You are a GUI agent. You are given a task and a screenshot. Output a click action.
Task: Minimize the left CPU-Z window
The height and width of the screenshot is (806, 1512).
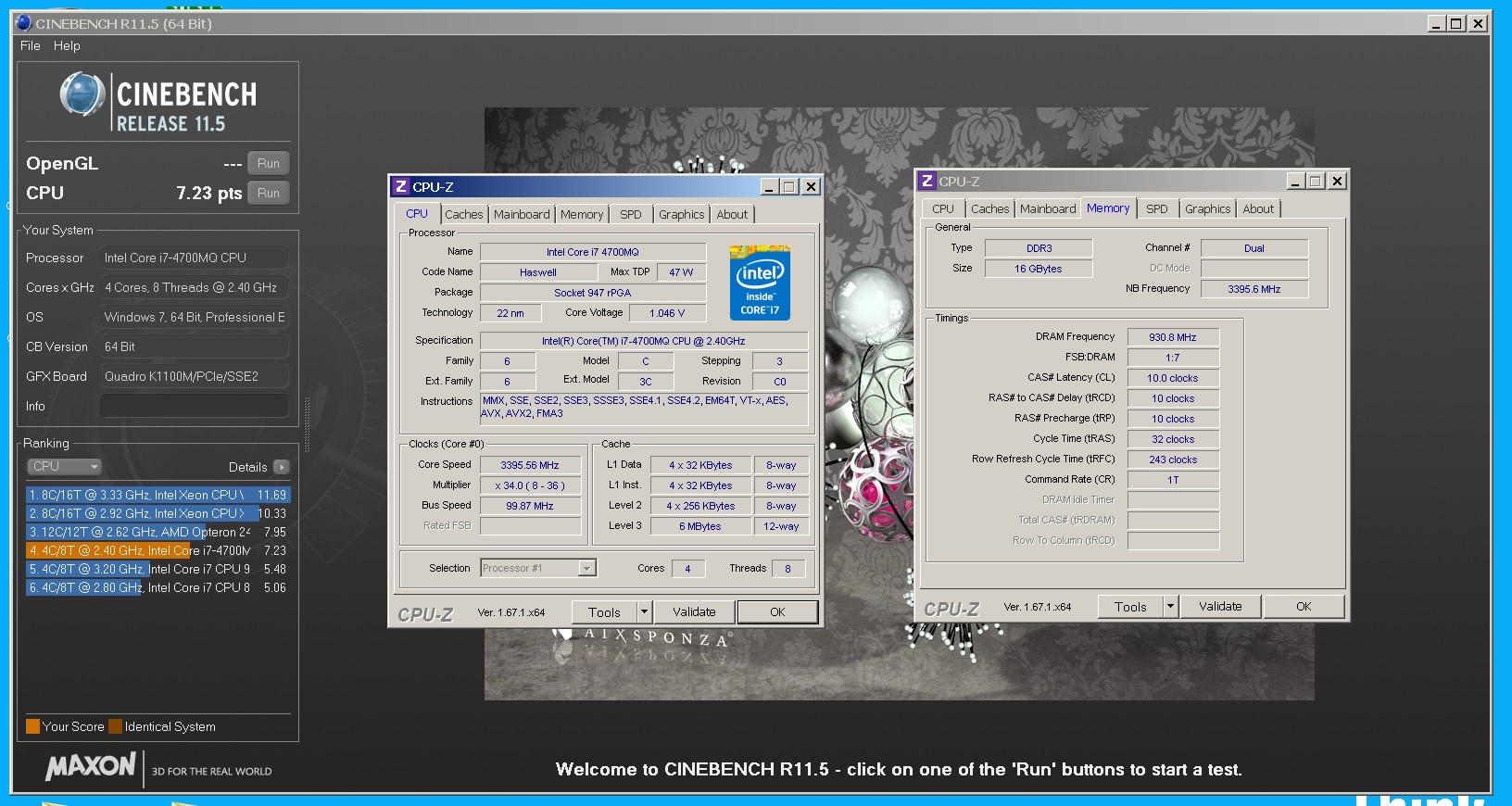770,186
